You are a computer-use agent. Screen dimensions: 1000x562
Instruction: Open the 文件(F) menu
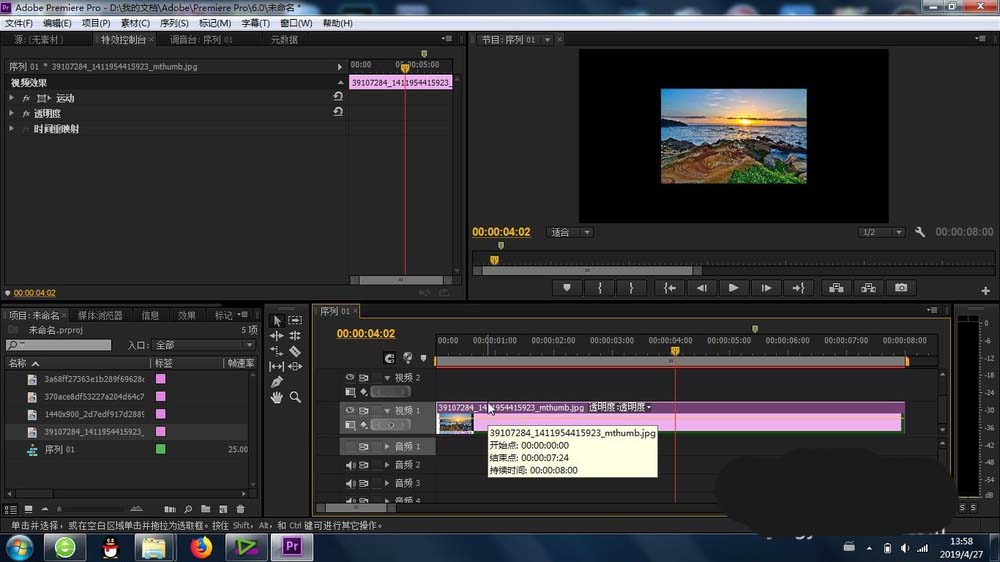click(x=19, y=23)
